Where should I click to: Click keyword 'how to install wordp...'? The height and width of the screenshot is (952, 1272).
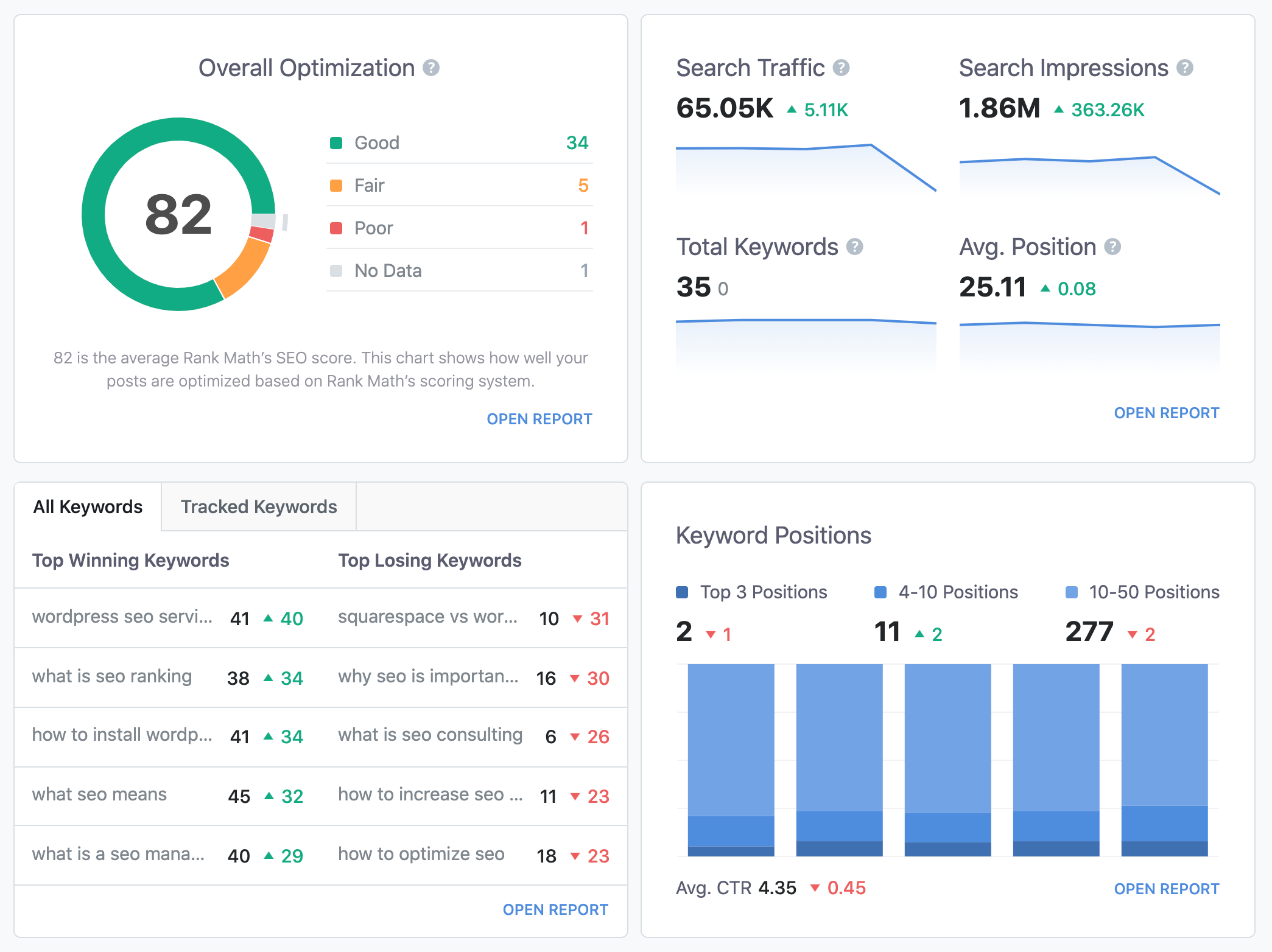click(122, 735)
